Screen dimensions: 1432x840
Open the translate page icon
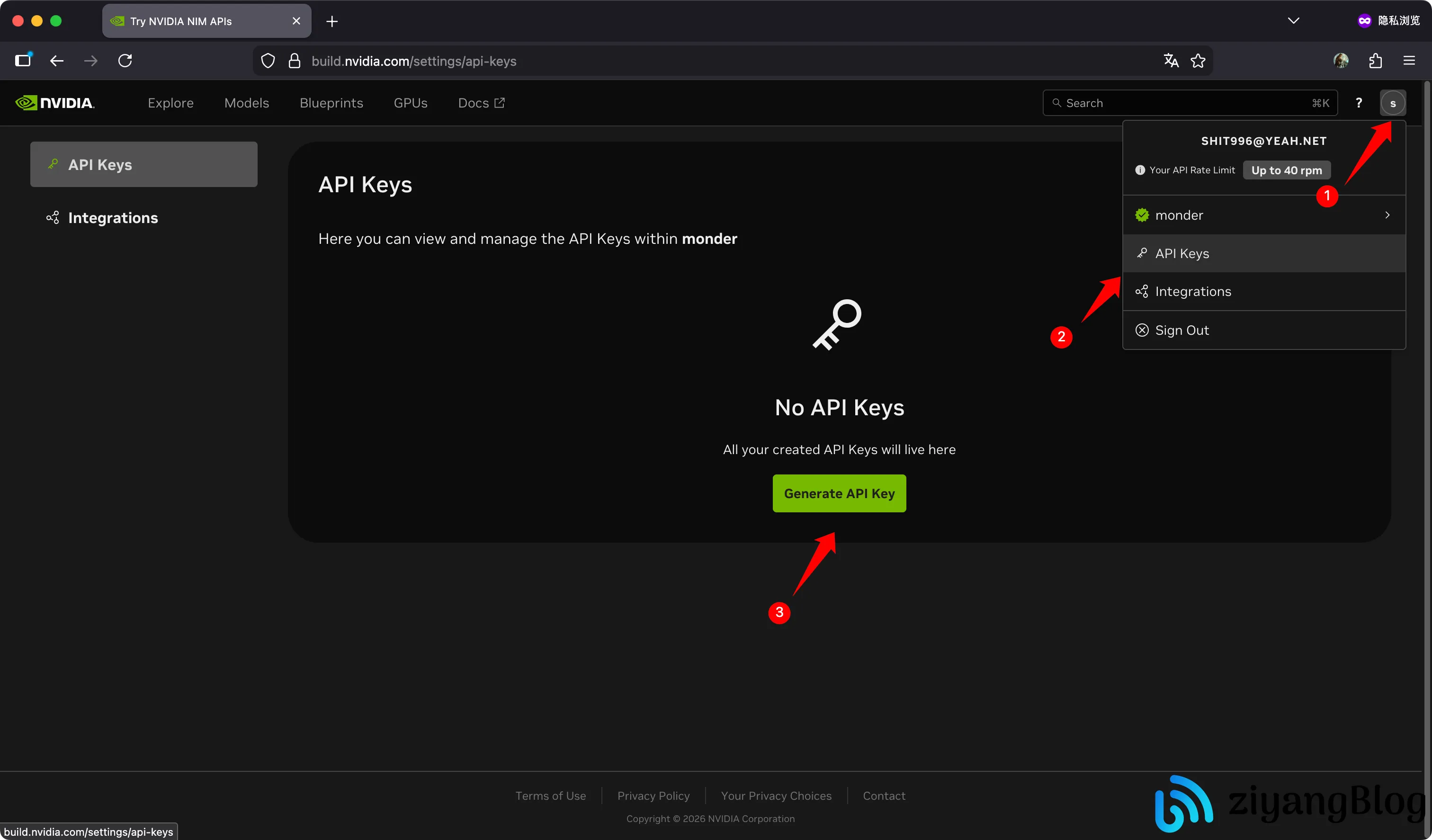point(1171,61)
